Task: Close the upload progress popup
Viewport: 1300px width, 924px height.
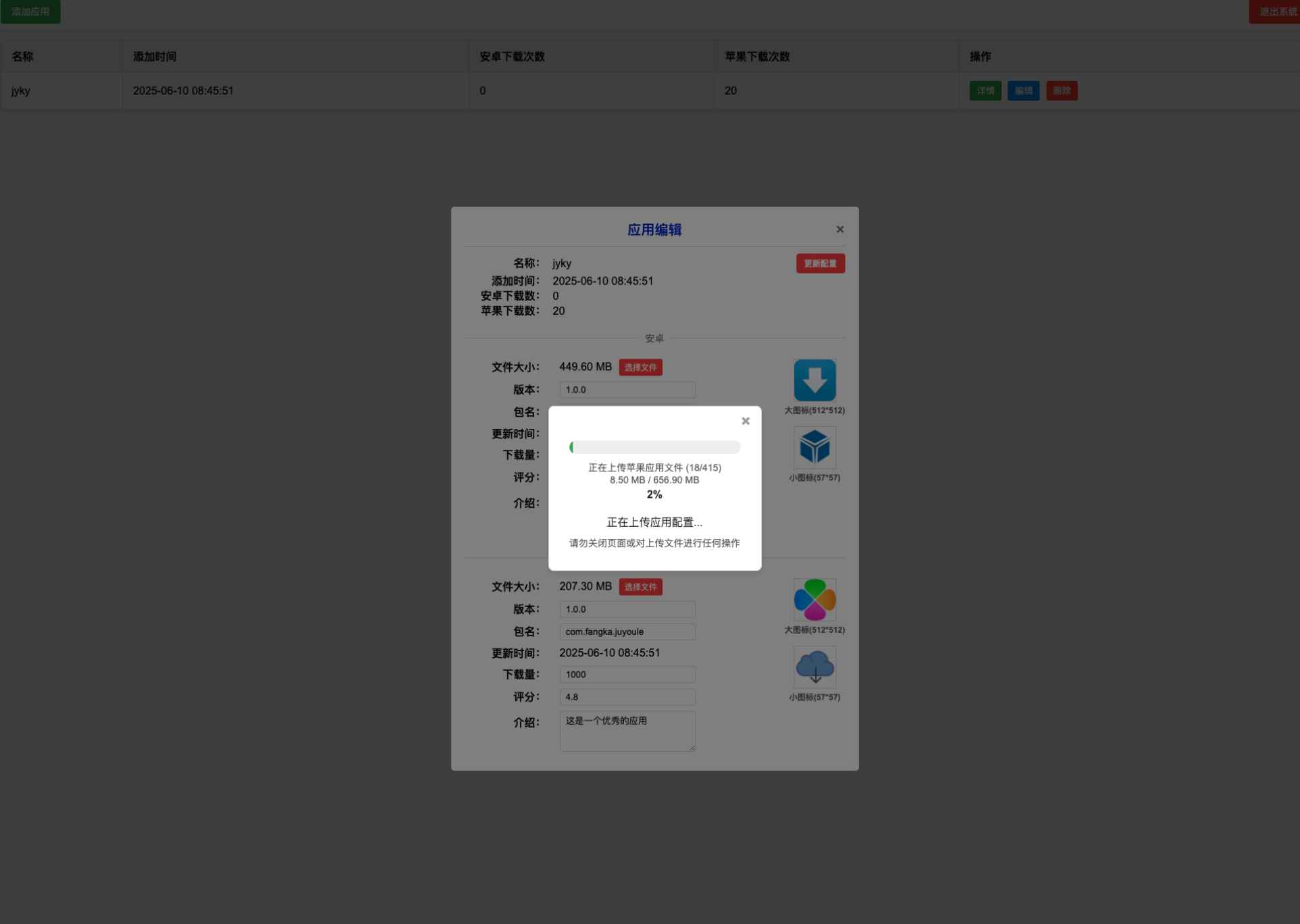Action: point(746,421)
